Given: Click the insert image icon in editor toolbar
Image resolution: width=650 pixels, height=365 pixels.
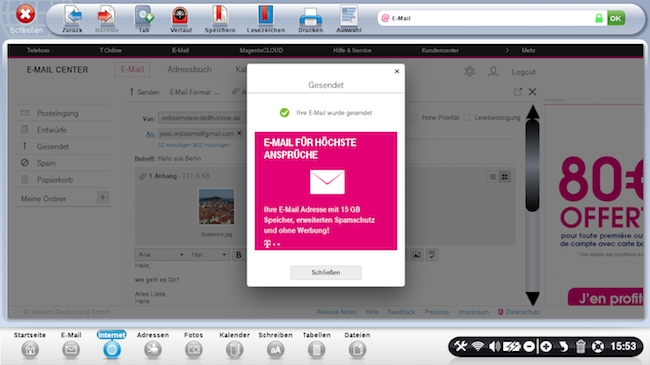Looking at the screenshot, I should (417, 255).
